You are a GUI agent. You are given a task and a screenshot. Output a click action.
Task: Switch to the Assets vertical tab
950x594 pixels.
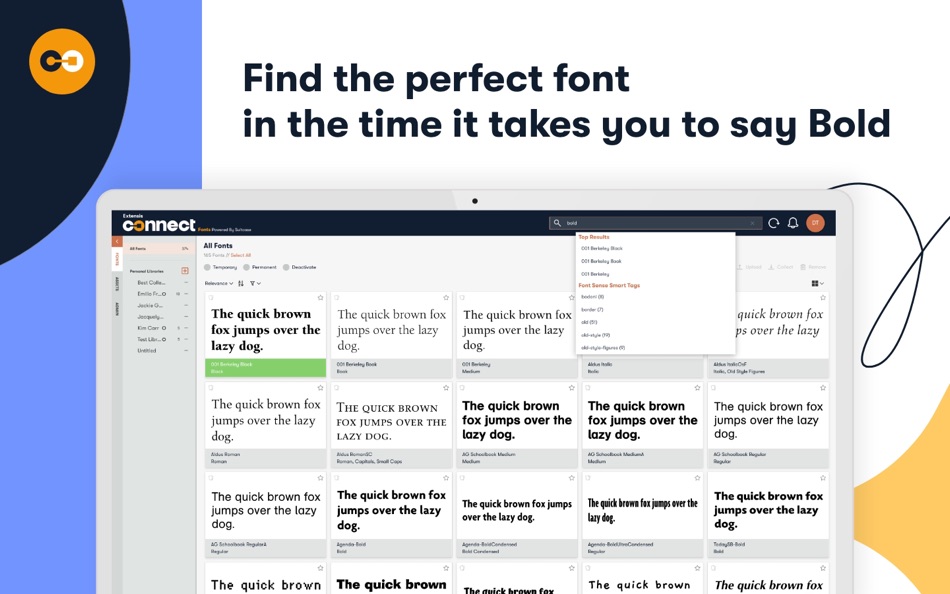pyautogui.click(x=117, y=284)
